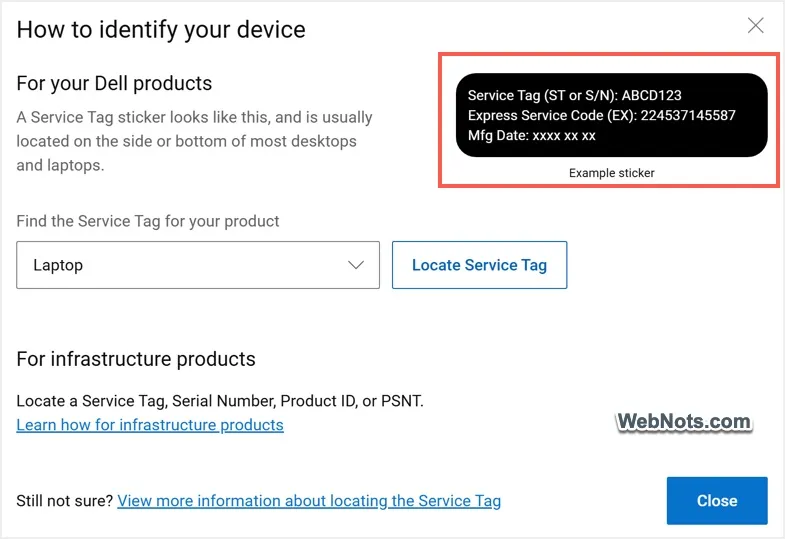Click the Locate Service Tag button
The image size is (785, 539).
point(479,265)
